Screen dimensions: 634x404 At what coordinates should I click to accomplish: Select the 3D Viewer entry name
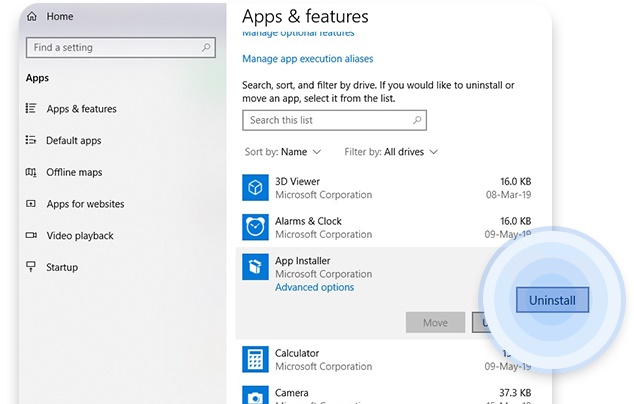pyautogui.click(x=297, y=182)
